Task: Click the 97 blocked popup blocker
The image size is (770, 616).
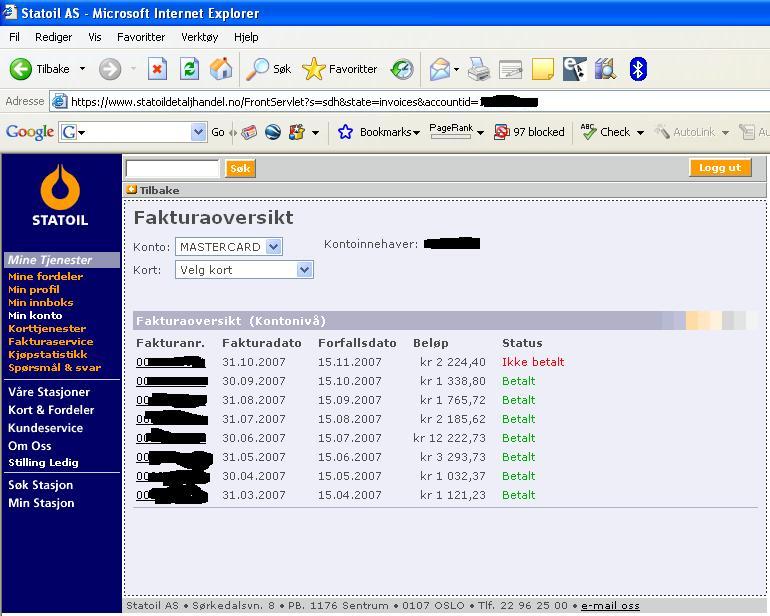Action: click(x=529, y=132)
